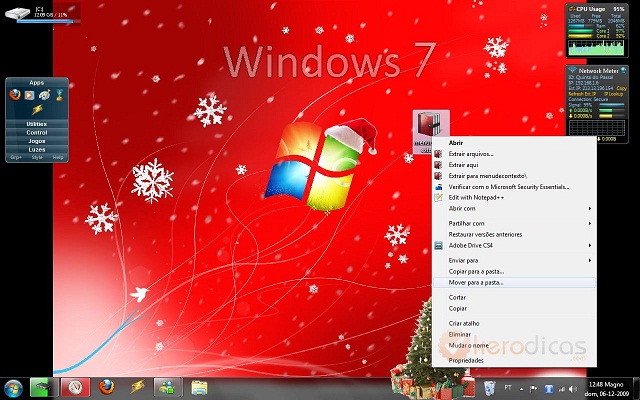Open the media player icon in Apps gadget
The width and height of the screenshot is (640, 400).
(29, 95)
